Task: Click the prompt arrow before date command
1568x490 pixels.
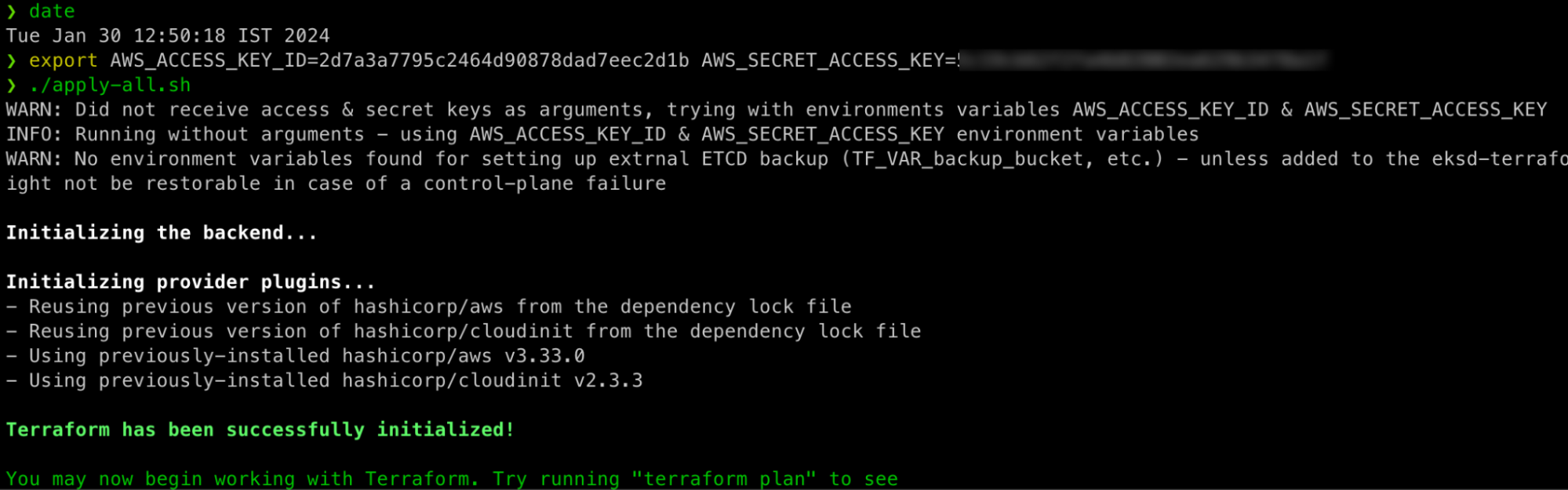Action: (11, 12)
